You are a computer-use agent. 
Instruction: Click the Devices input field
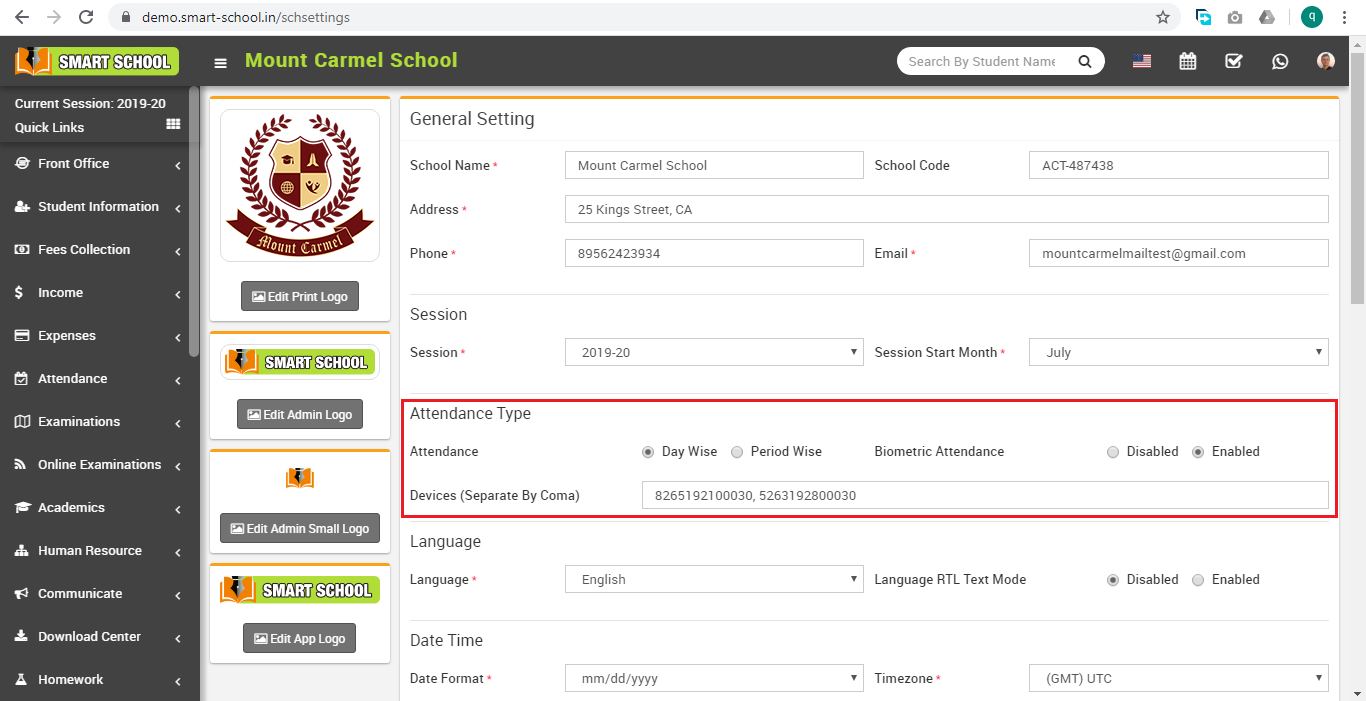[984, 495]
